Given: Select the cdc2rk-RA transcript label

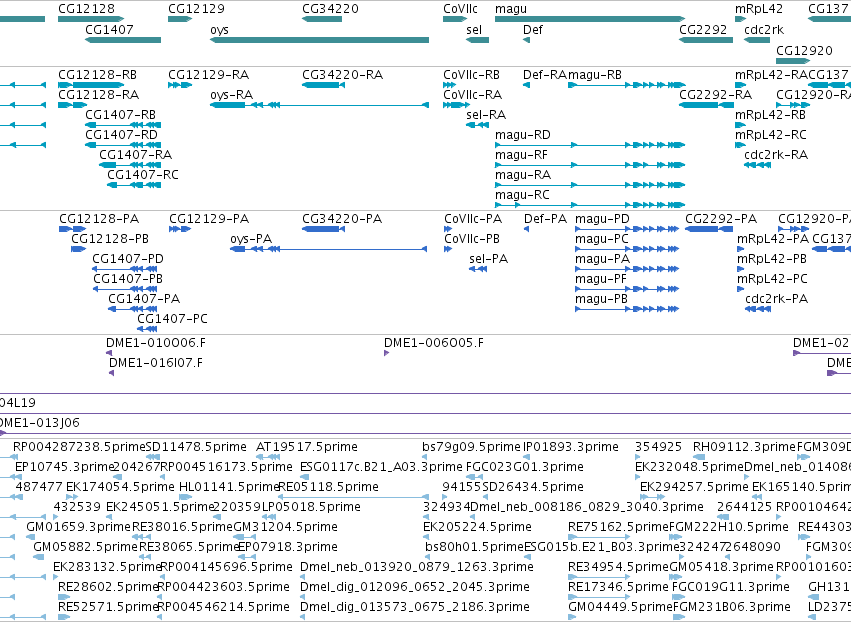Looking at the screenshot, I should click(776, 155).
